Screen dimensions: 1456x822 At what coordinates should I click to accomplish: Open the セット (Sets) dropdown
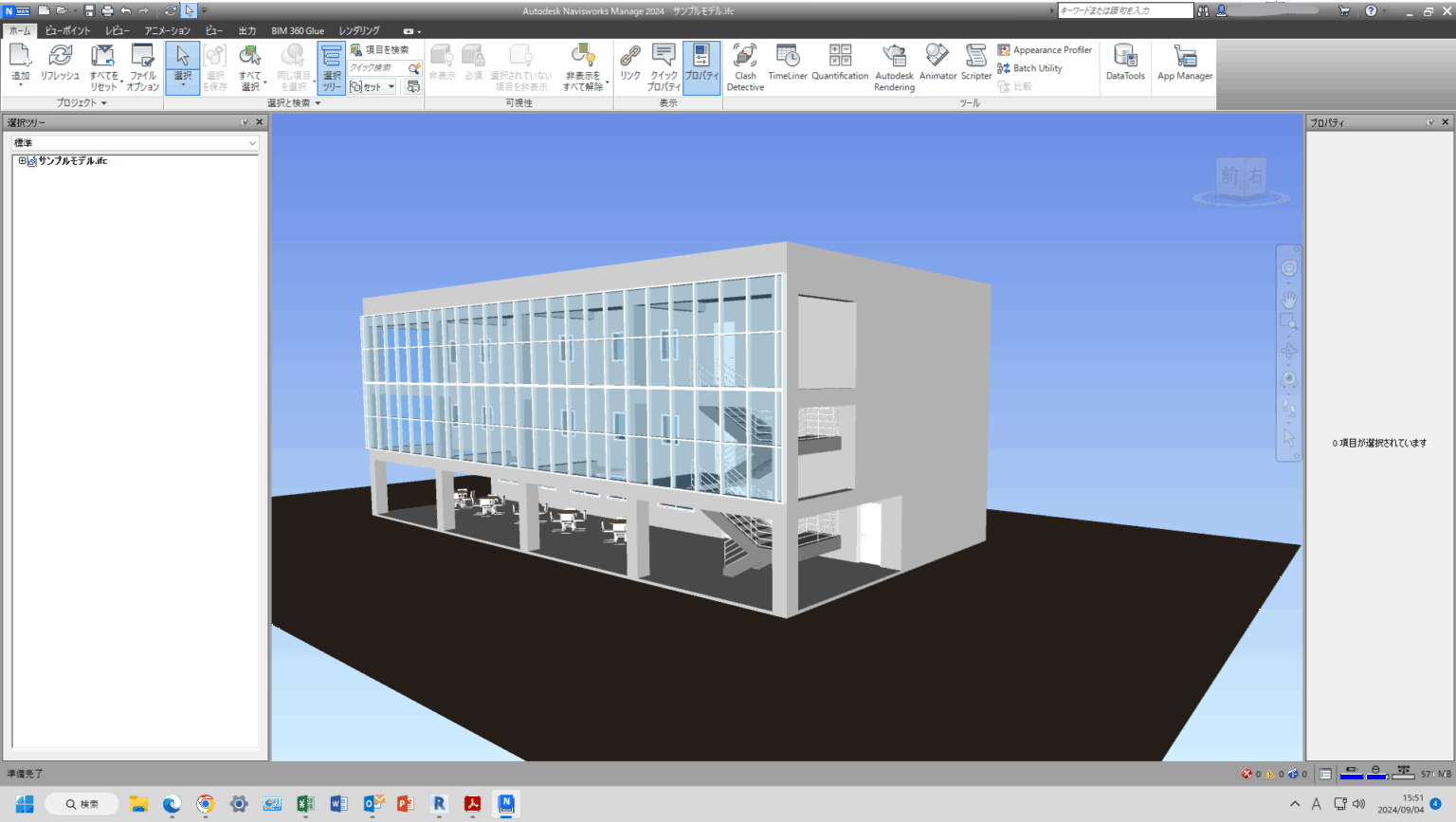click(390, 85)
